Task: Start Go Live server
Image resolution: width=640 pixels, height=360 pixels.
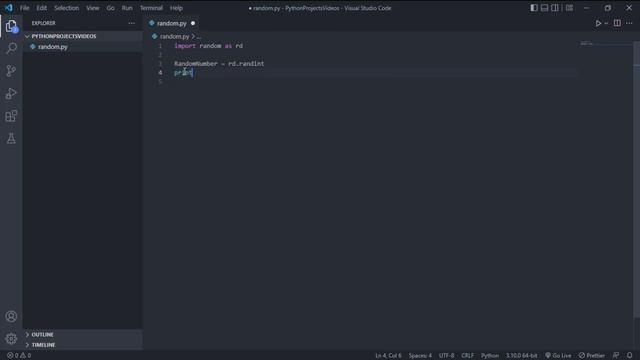Action: [558, 356]
